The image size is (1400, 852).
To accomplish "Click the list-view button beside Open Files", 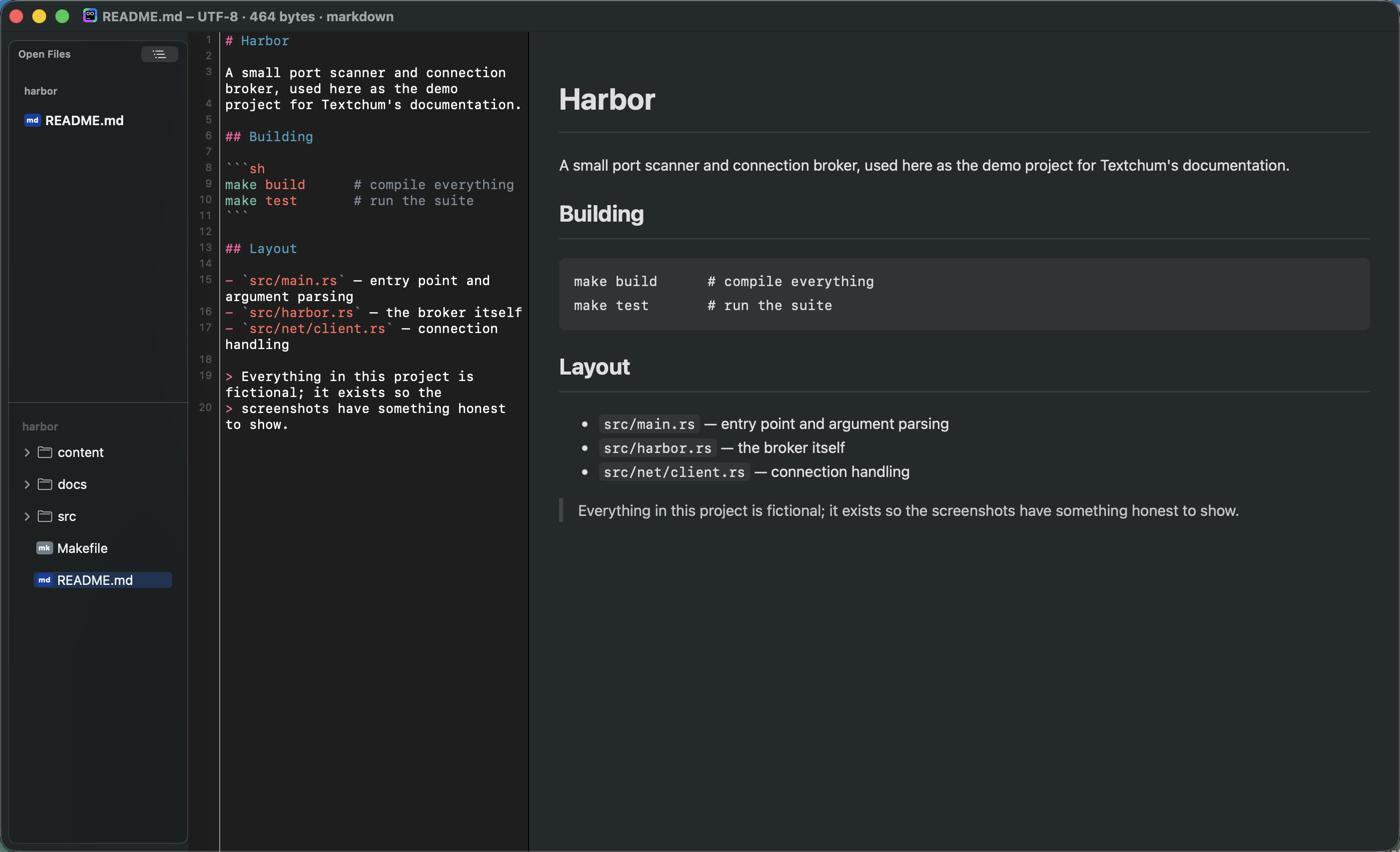I will (x=159, y=54).
